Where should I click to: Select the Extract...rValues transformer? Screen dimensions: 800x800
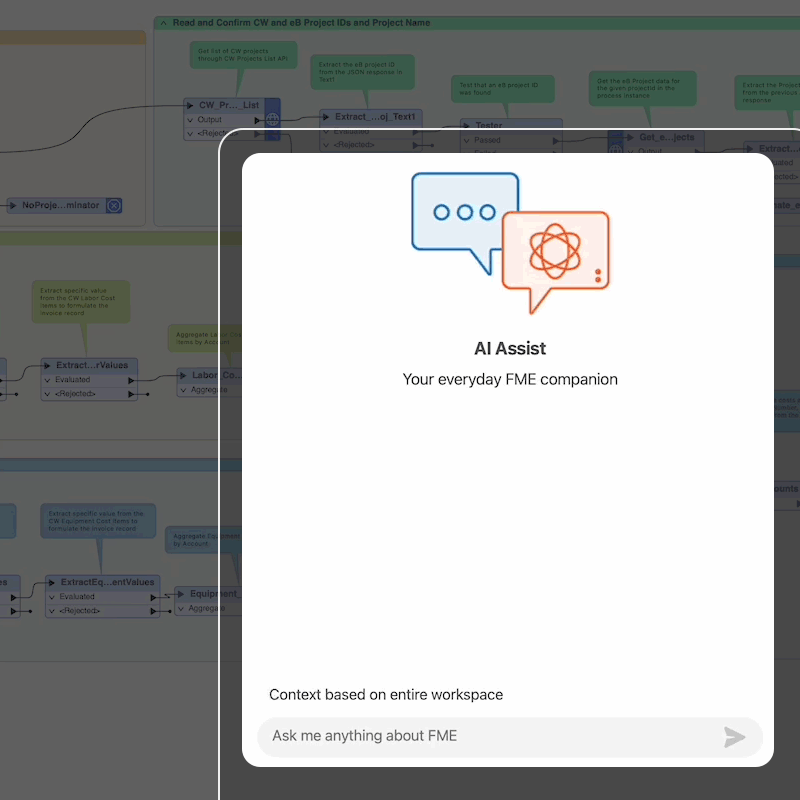92,365
